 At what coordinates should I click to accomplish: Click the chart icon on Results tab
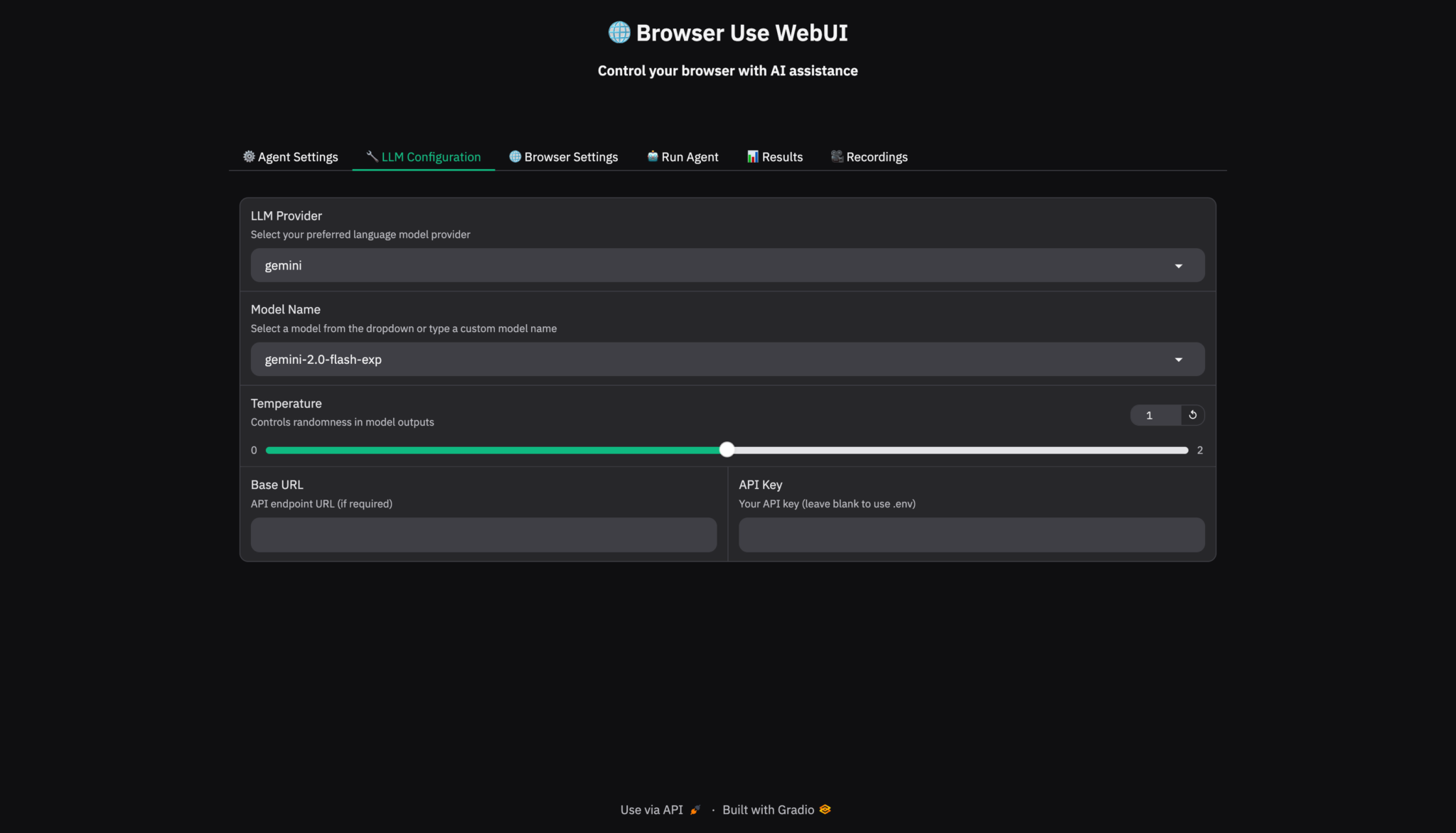click(x=753, y=156)
